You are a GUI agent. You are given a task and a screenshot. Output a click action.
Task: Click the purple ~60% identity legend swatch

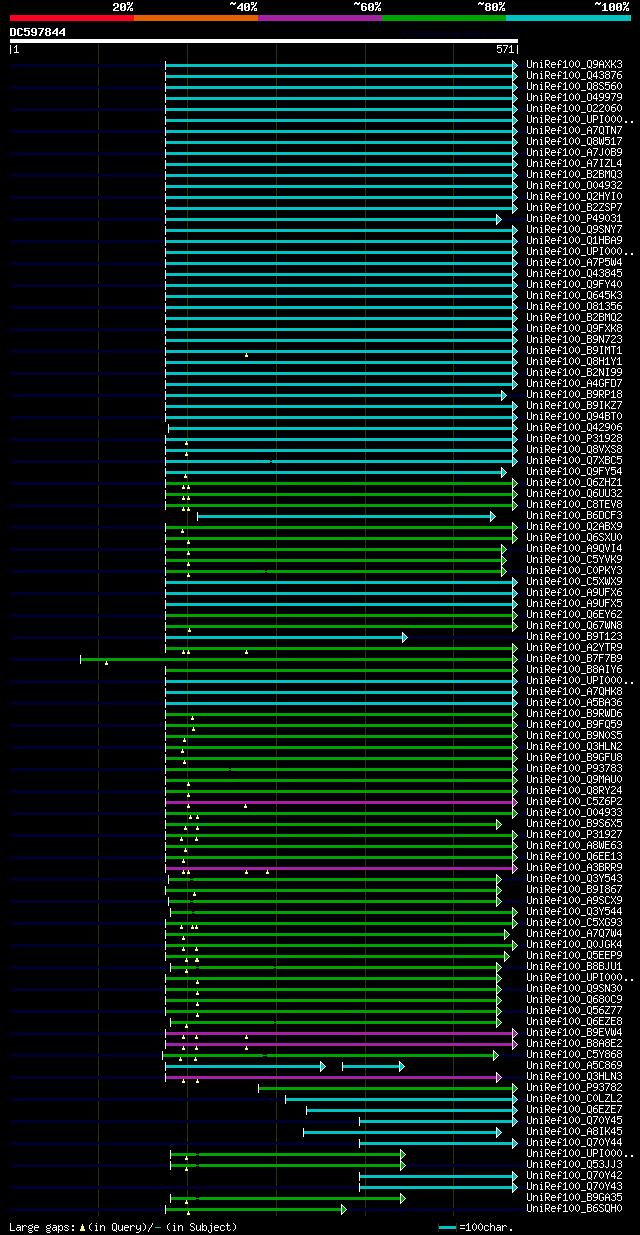[319, 18]
